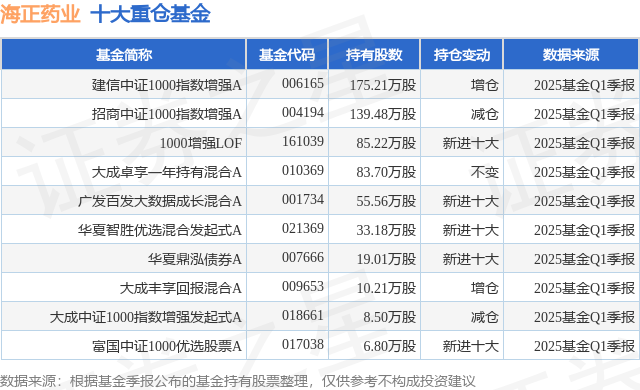Select 广发百发大数据成长混合A fund name
The height and width of the screenshot is (390, 640).
click(x=160, y=201)
